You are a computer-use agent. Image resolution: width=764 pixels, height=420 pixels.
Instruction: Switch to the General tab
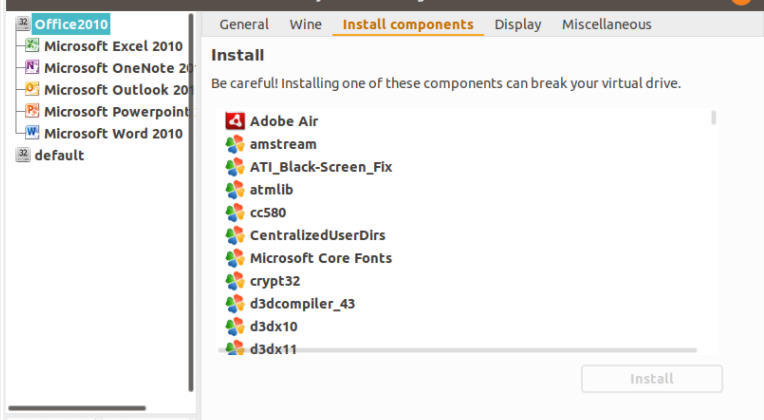tap(244, 24)
